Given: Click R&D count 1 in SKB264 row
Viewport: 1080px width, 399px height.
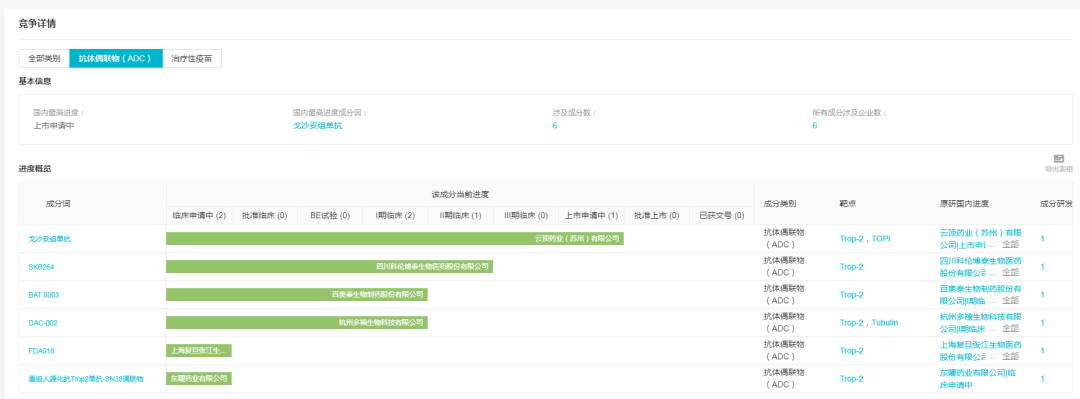Looking at the screenshot, I should 1043,267.
